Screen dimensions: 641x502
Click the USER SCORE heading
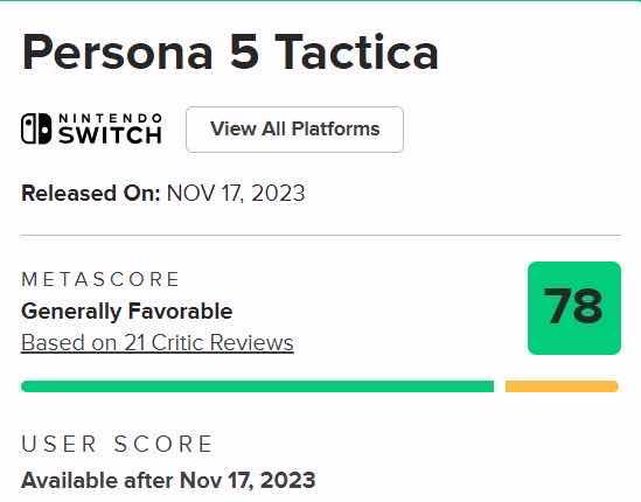[x=118, y=443]
